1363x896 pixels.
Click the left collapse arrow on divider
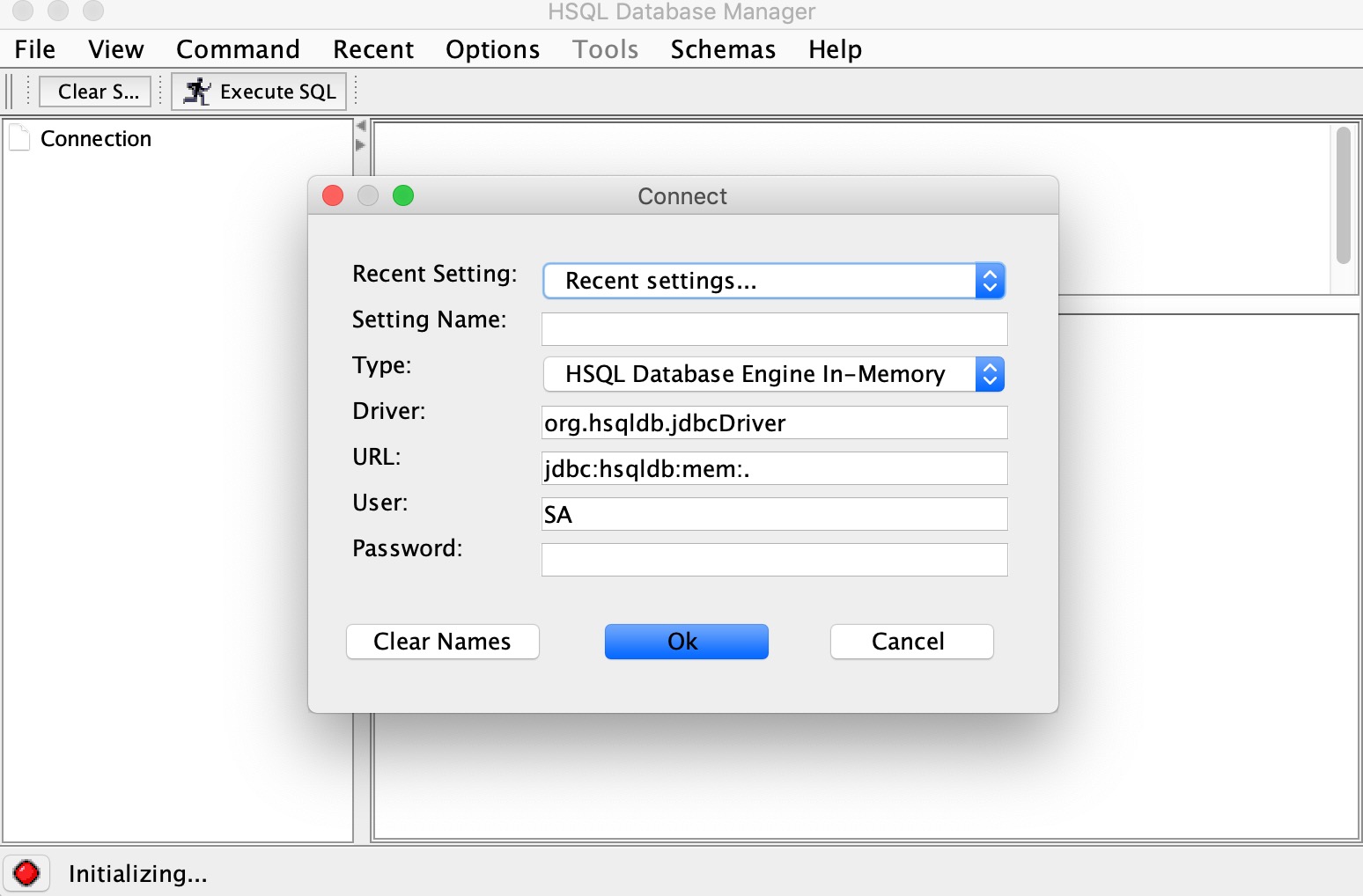coord(361,126)
